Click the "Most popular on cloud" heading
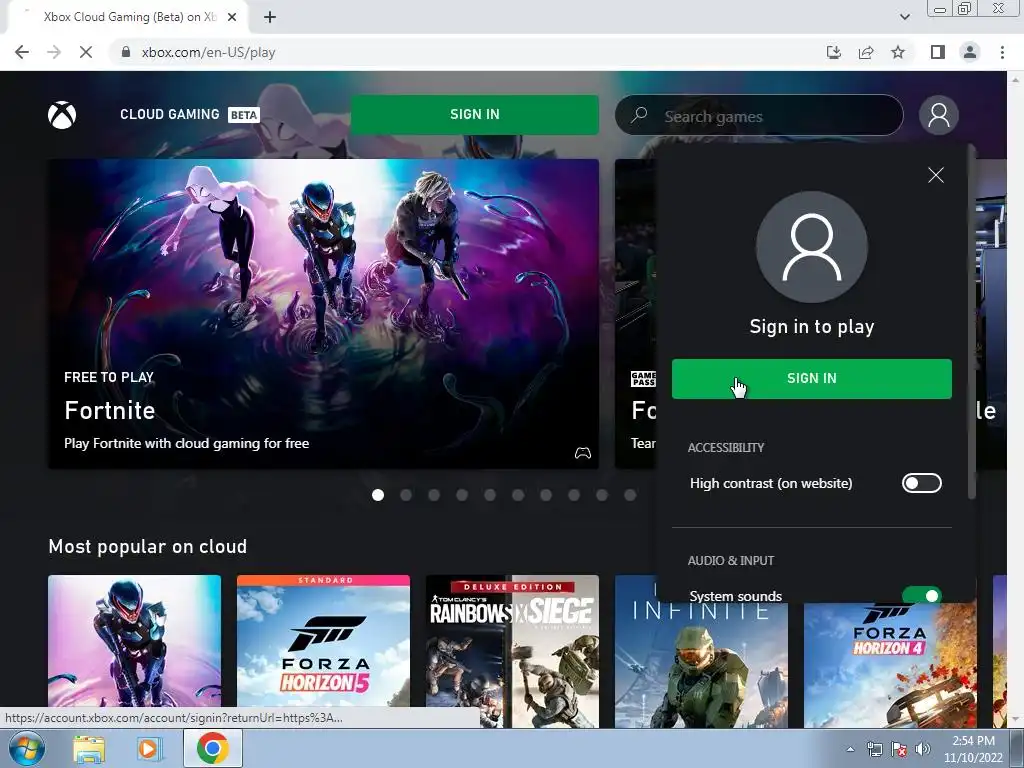 148,547
